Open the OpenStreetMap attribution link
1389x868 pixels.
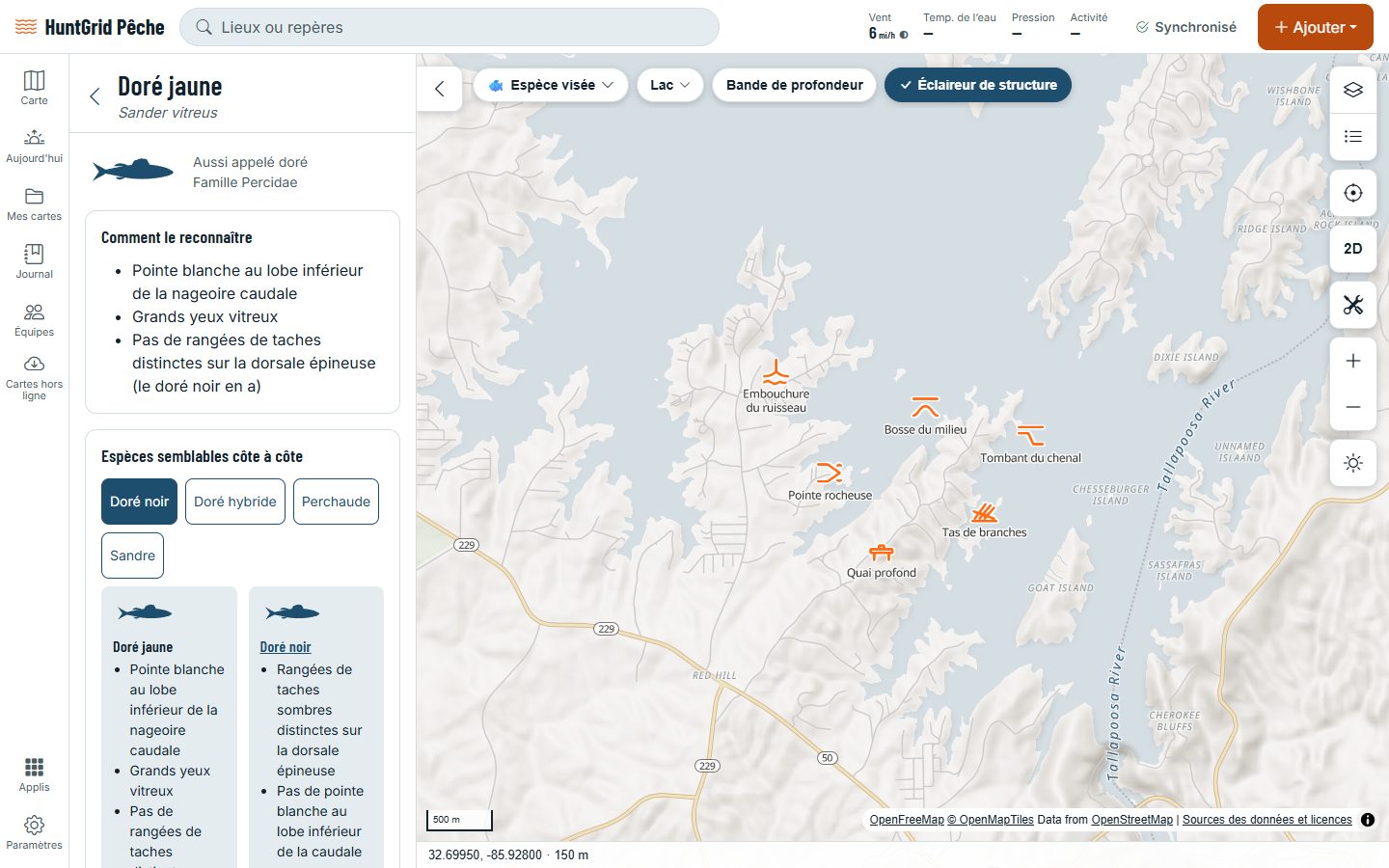[1132, 820]
